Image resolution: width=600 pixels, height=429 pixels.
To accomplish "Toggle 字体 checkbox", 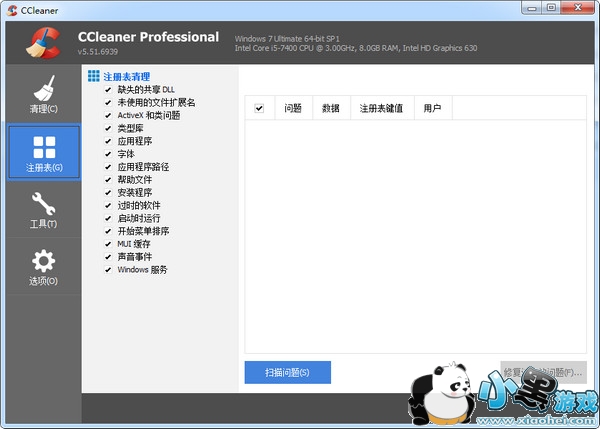I will click(108, 154).
